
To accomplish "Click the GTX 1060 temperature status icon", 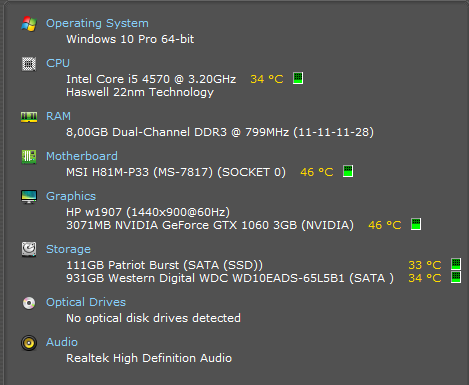I will coord(416,224).
